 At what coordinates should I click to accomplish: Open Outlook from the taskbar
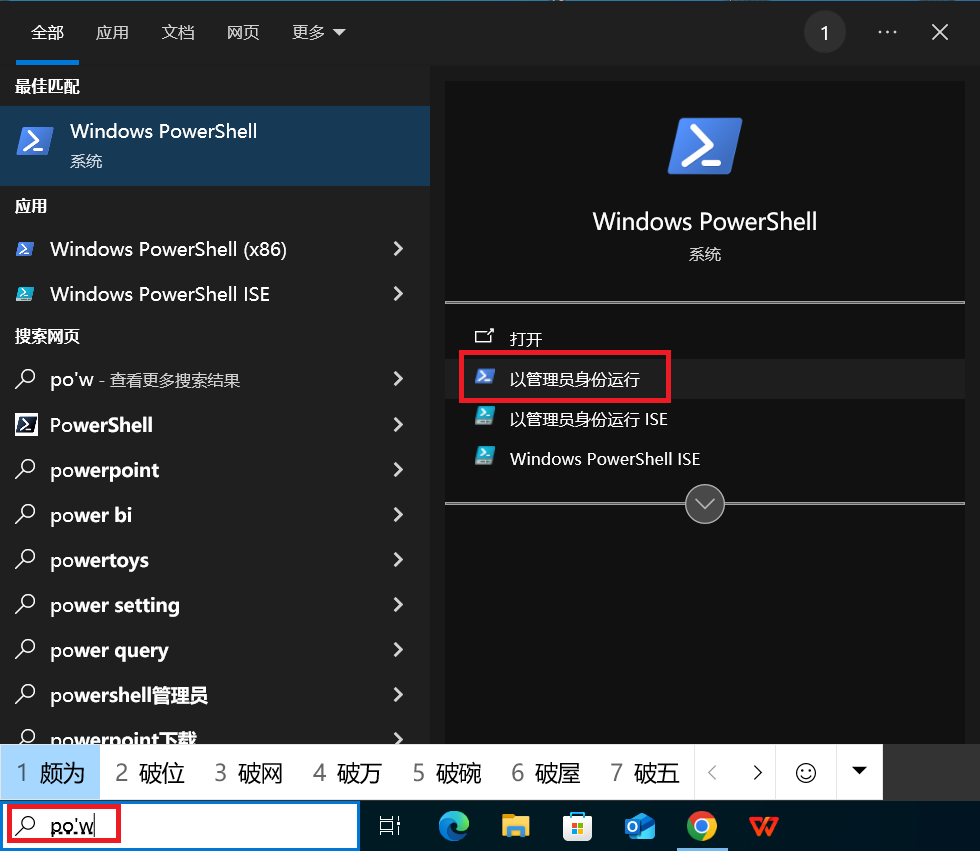[639, 826]
